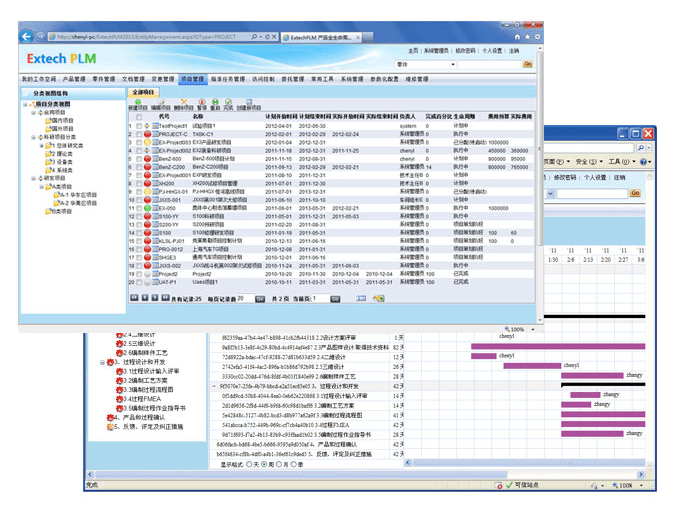Select 季 (quarter) display format radio
Image resolution: width=699 pixels, height=510 pixels.
294,464
